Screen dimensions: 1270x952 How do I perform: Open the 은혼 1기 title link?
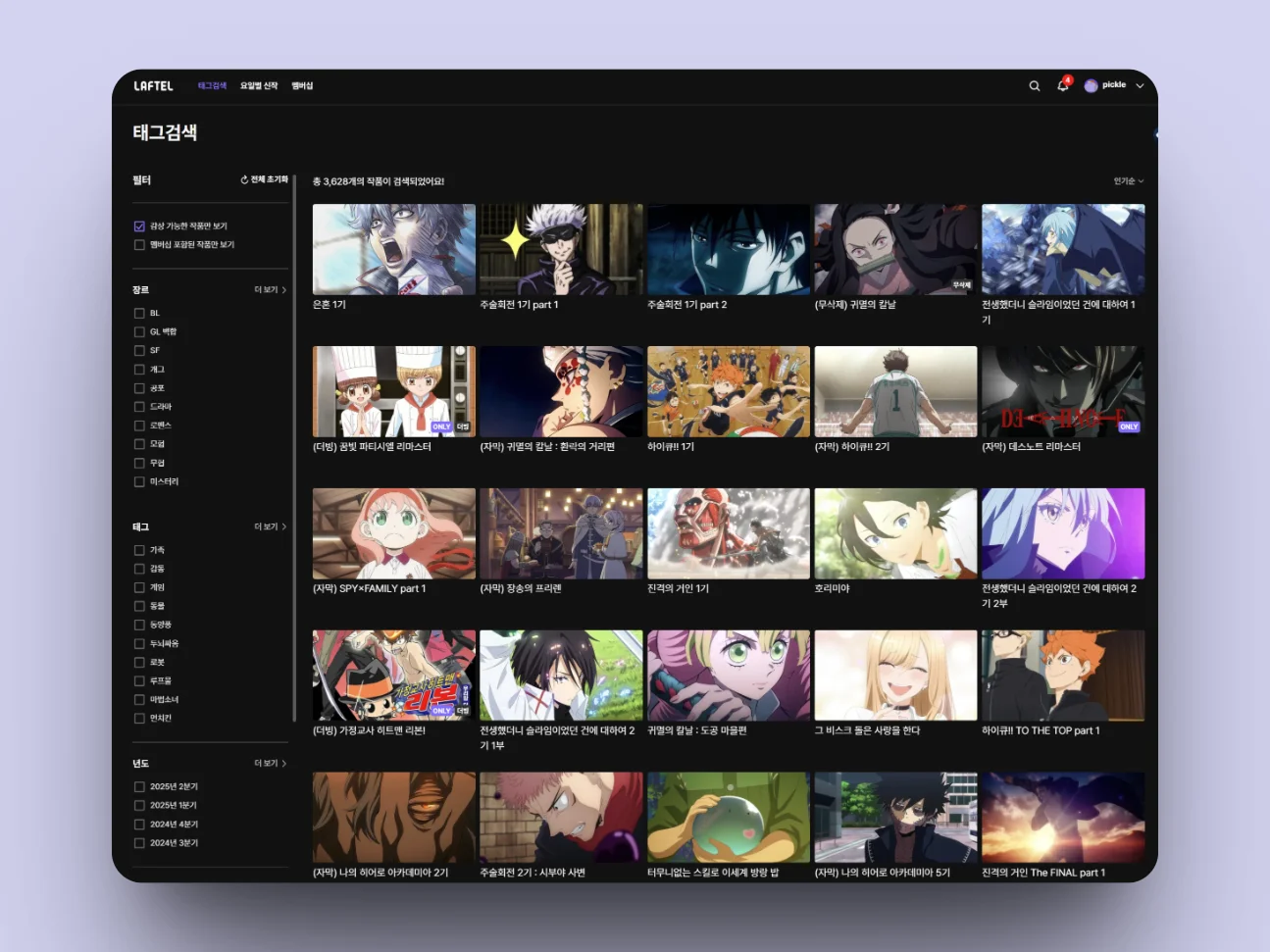pos(330,305)
